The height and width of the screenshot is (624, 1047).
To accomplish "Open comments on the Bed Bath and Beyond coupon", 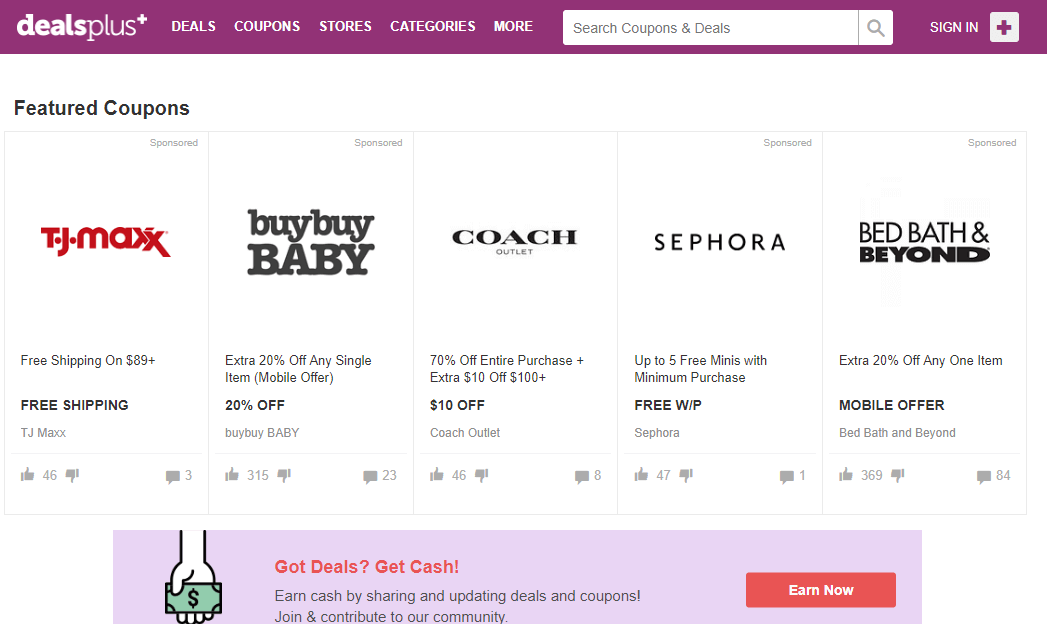I will tap(984, 475).
